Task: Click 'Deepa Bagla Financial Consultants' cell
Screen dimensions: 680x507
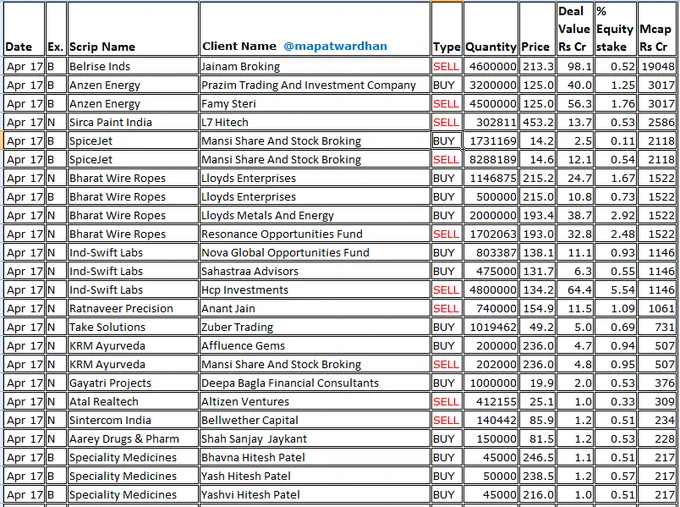Action: [x=315, y=383]
